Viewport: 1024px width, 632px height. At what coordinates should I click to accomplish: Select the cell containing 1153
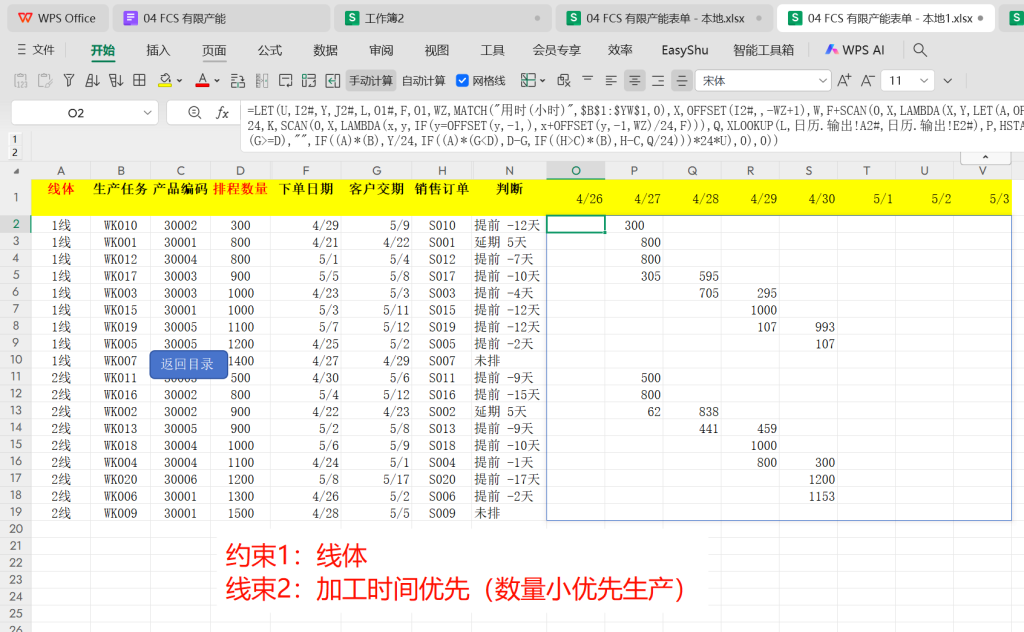808,496
